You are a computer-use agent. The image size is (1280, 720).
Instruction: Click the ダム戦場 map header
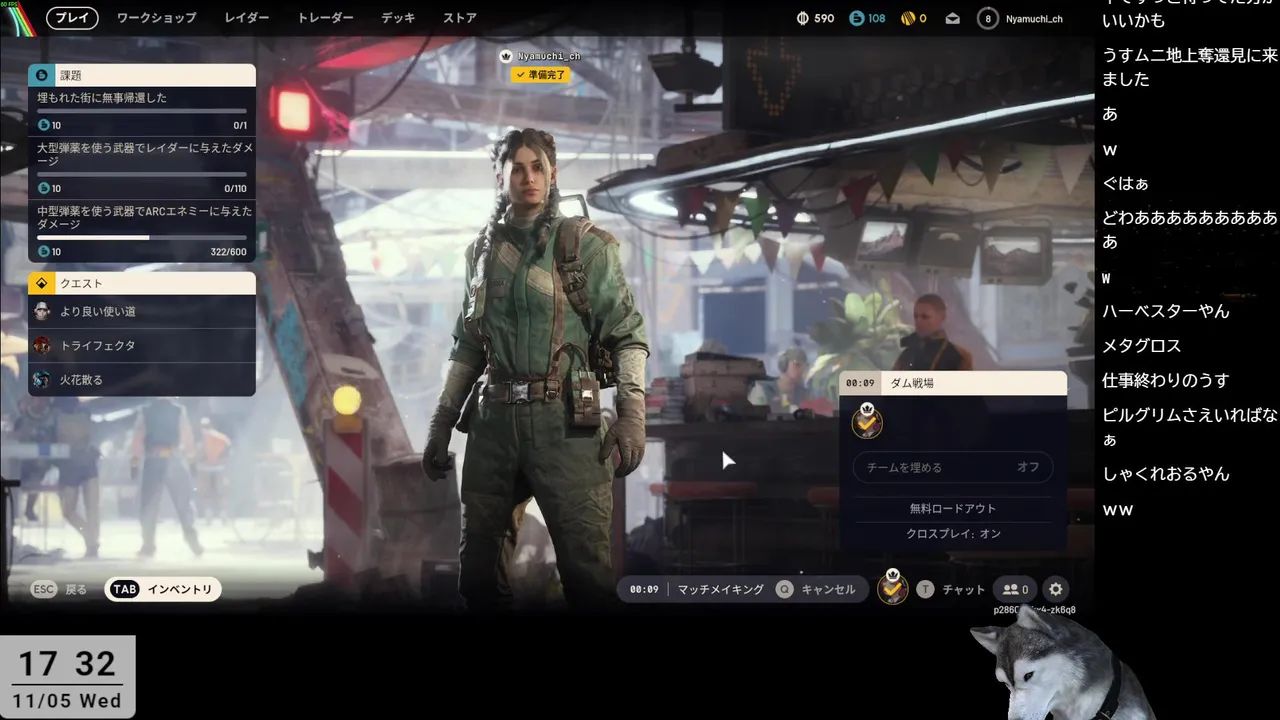953,383
